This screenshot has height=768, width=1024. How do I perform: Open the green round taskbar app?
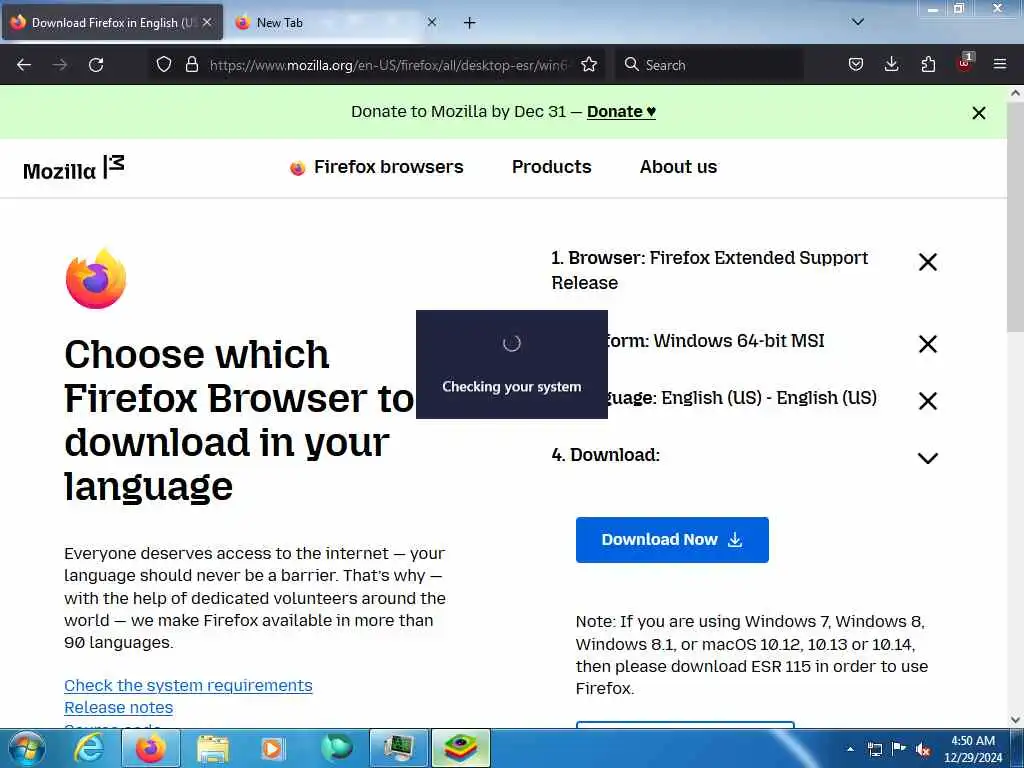336,748
